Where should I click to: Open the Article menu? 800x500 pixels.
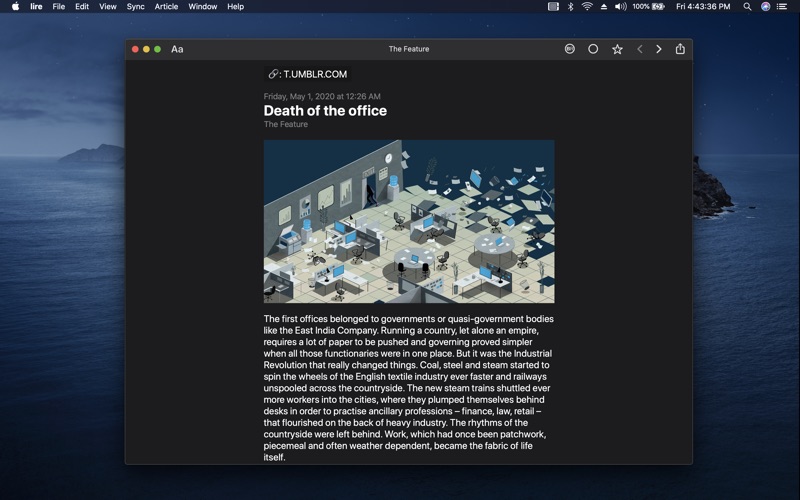[166, 7]
